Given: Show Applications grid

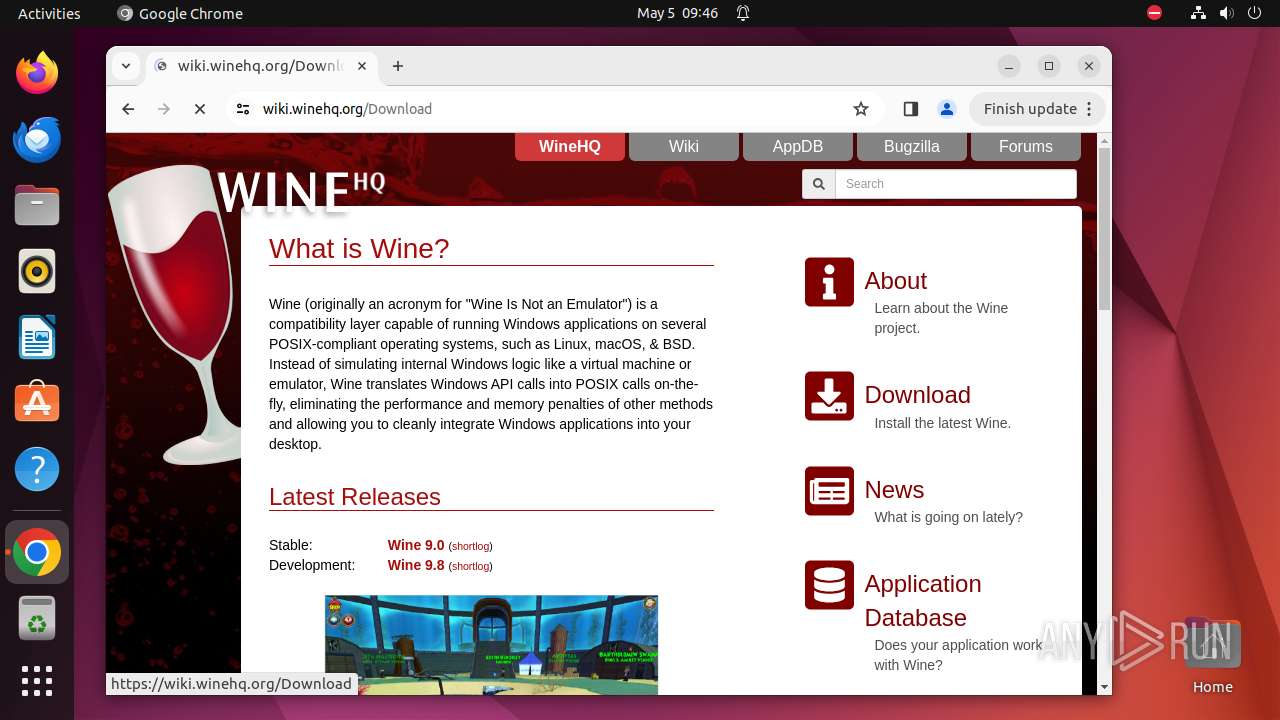Looking at the screenshot, I should (x=37, y=681).
